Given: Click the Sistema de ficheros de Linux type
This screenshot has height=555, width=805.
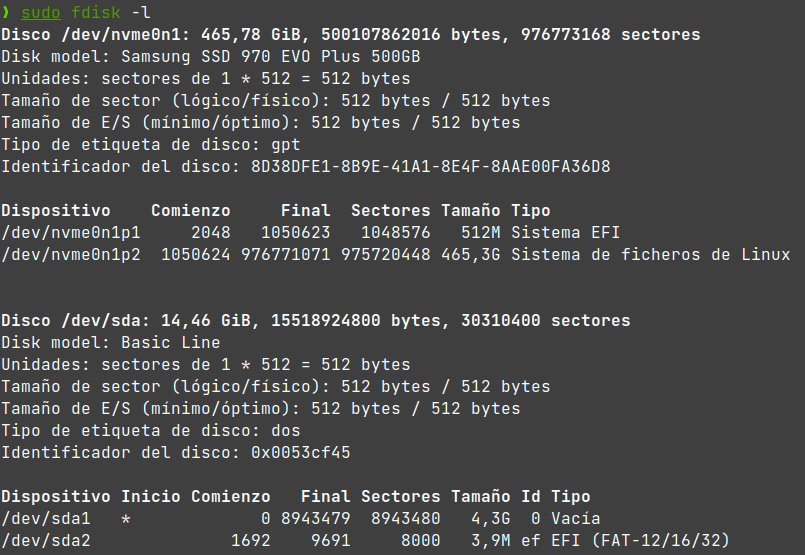Looking at the screenshot, I should (650, 255).
